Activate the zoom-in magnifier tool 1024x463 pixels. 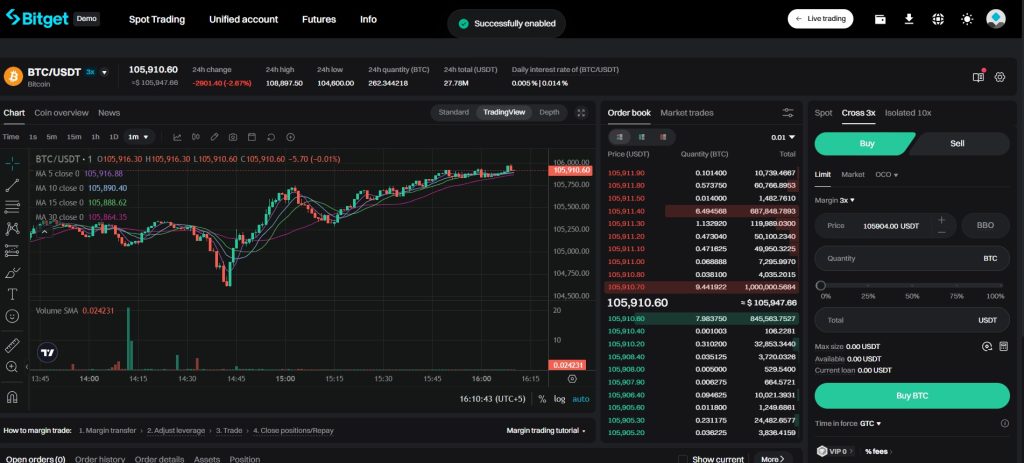pos(12,367)
